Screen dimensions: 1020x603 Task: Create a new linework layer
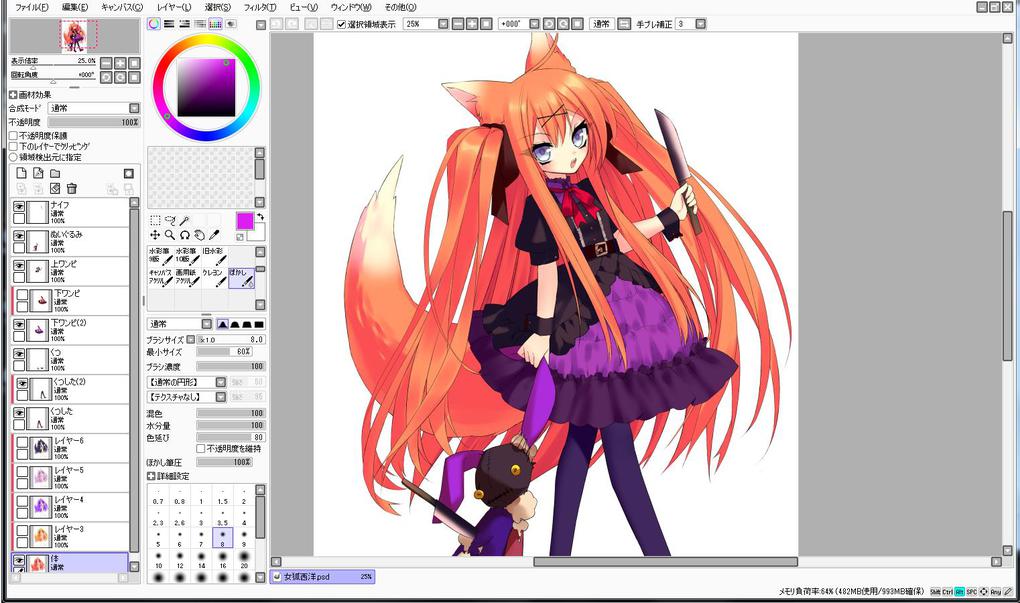(38, 173)
